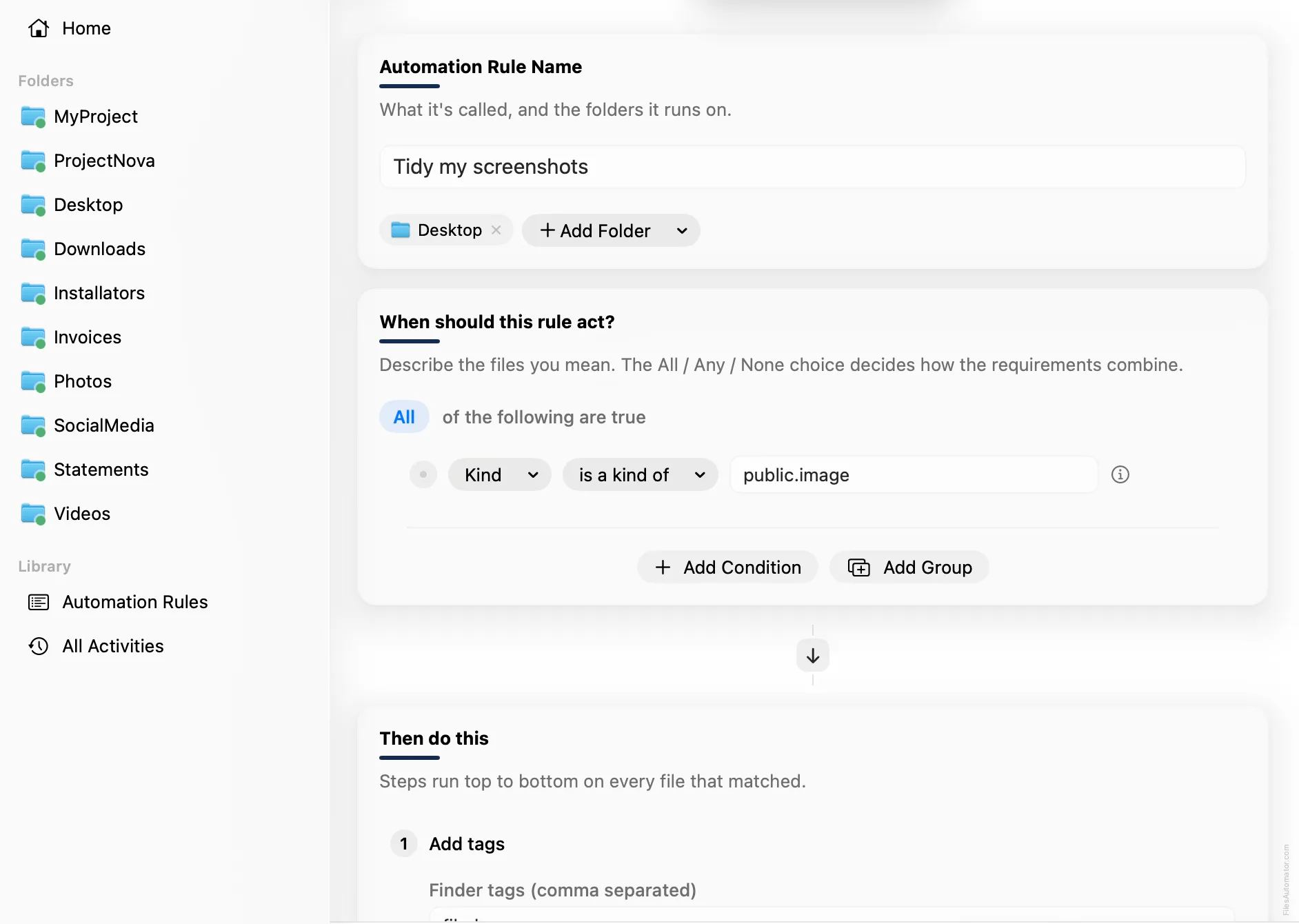
Task: Click the SocialMedia folder icon
Action: [33, 425]
